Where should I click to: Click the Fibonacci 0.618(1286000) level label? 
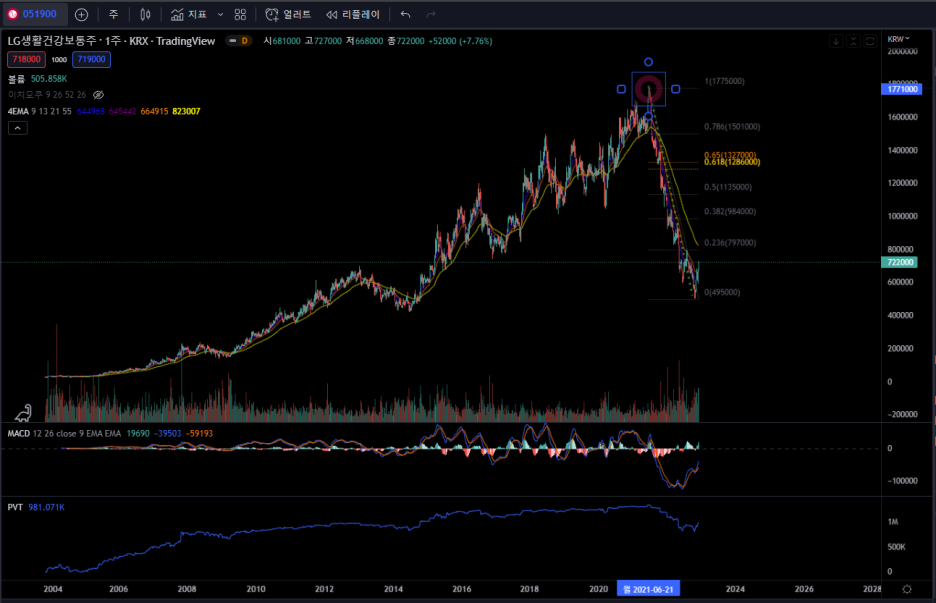(732, 162)
